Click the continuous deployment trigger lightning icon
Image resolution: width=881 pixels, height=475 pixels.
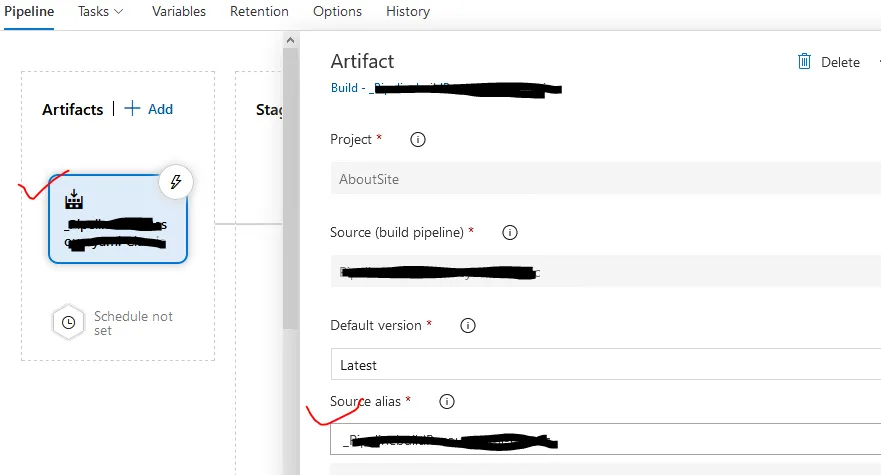[x=176, y=182]
